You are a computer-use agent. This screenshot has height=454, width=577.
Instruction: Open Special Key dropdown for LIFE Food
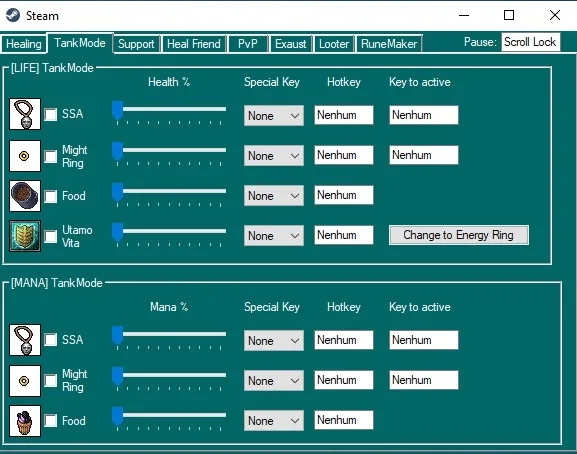[274, 195]
